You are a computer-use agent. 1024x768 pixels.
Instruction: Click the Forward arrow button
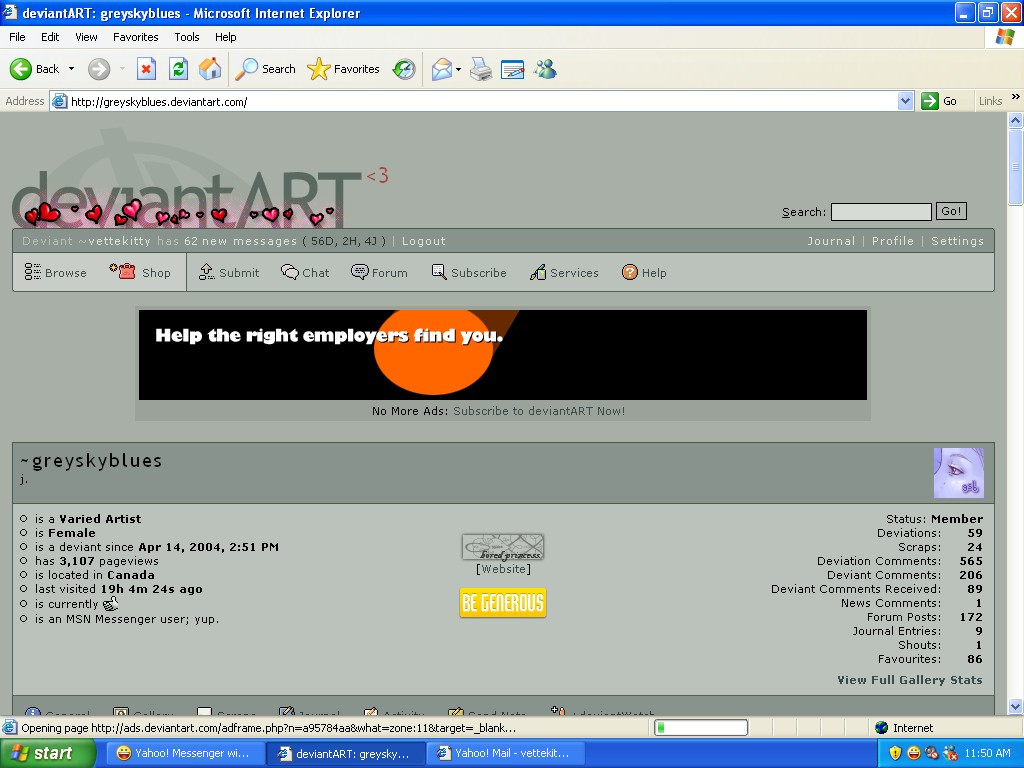click(99, 69)
